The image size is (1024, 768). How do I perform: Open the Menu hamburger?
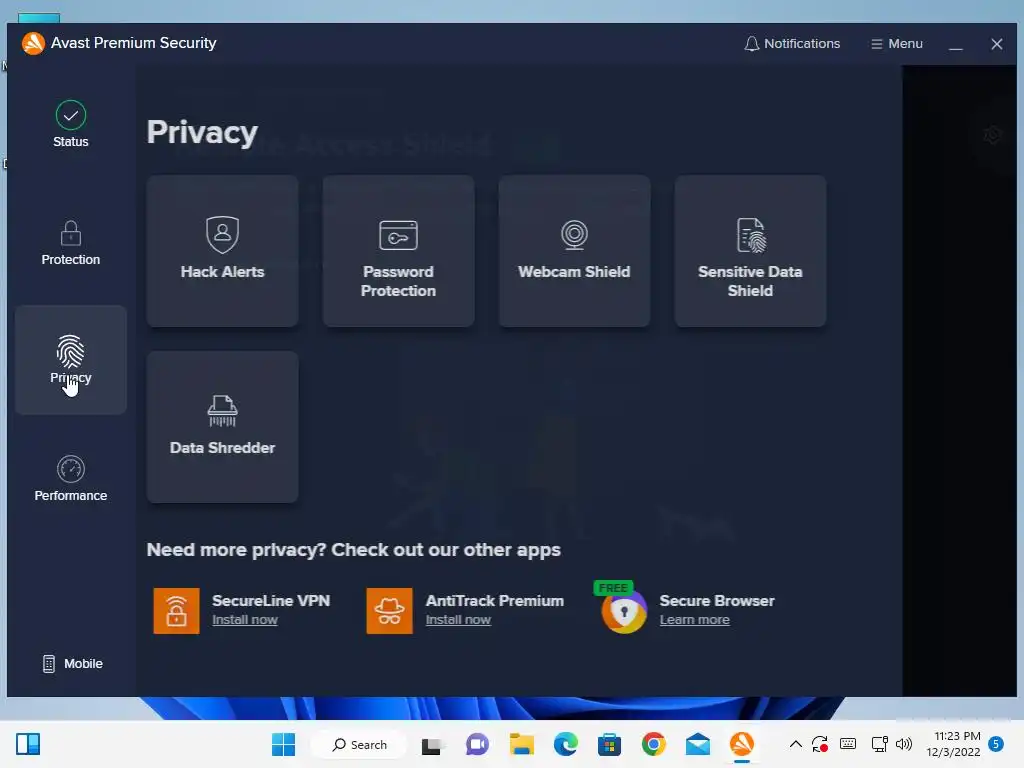[897, 44]
